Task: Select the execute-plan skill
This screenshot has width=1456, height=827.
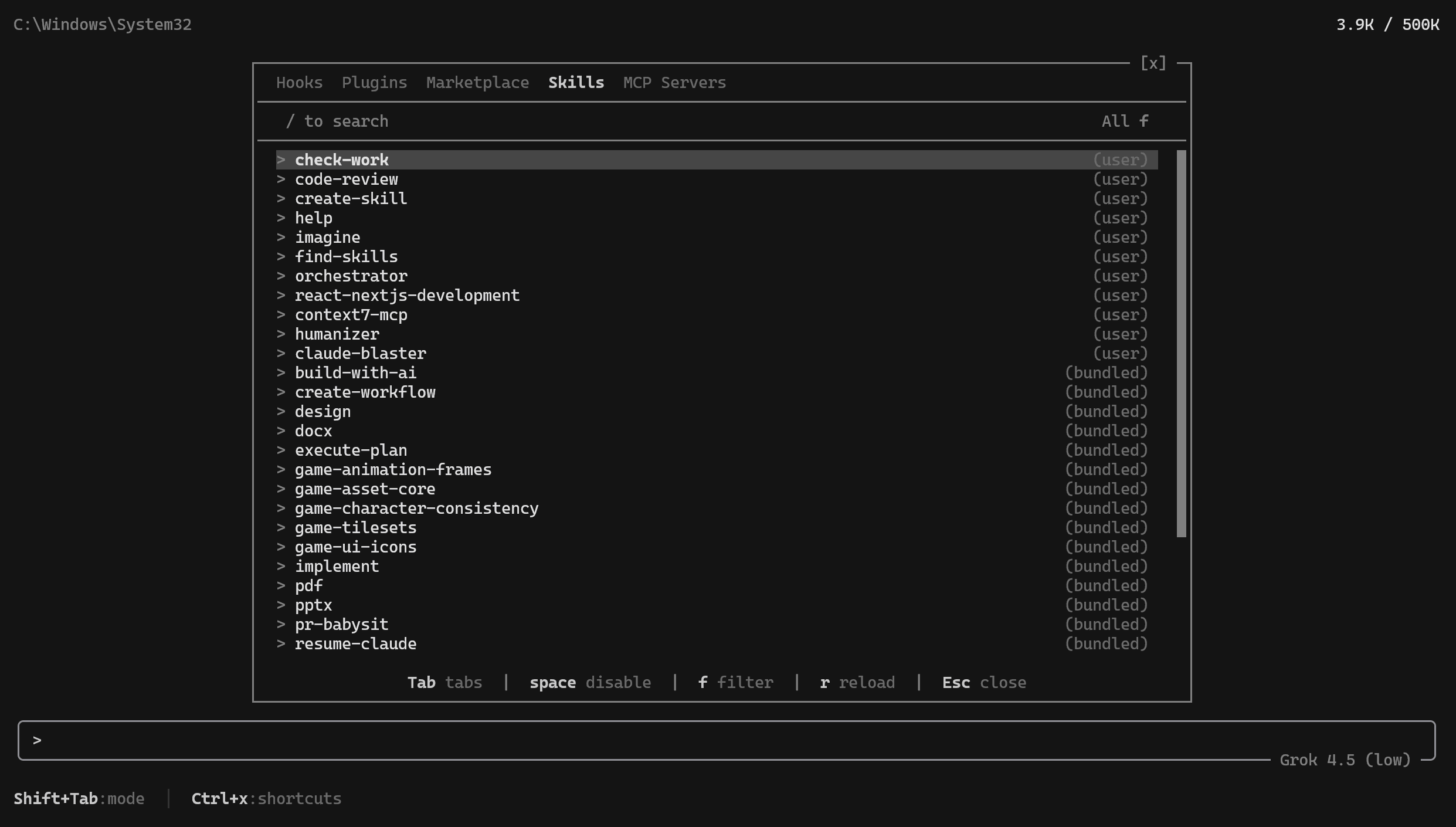Action: 717,450
